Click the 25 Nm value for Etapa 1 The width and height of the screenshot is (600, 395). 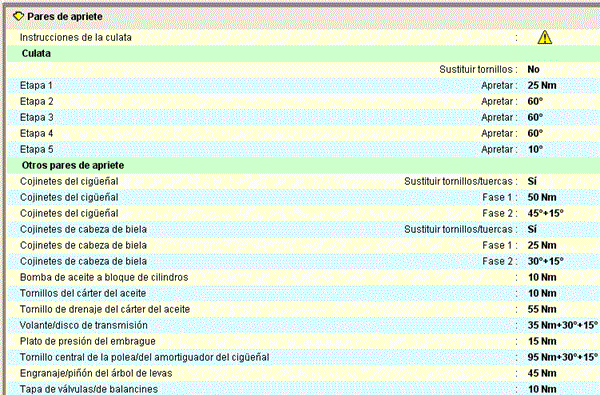point(542,85)
